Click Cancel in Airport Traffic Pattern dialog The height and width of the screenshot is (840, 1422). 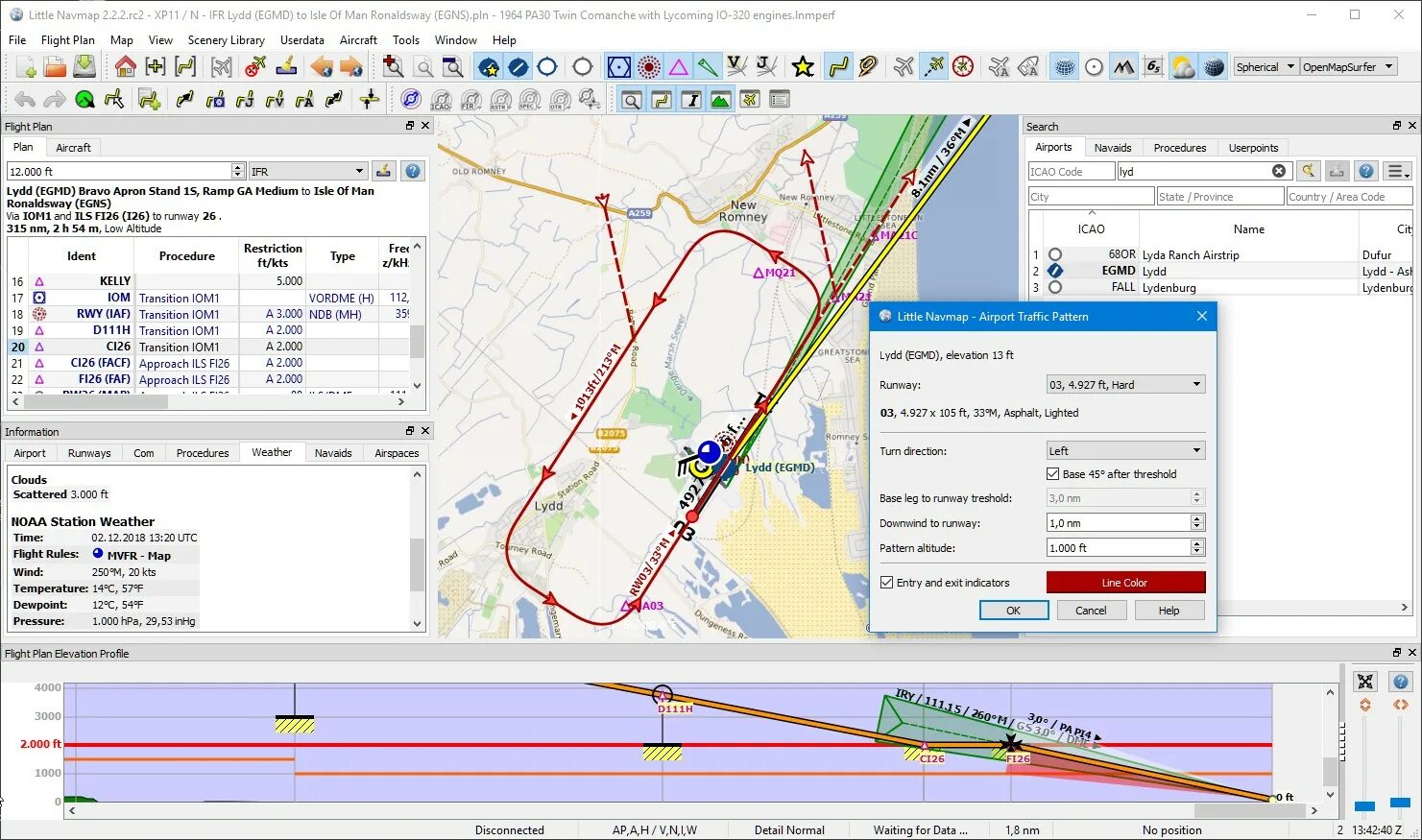[1091, 611]
